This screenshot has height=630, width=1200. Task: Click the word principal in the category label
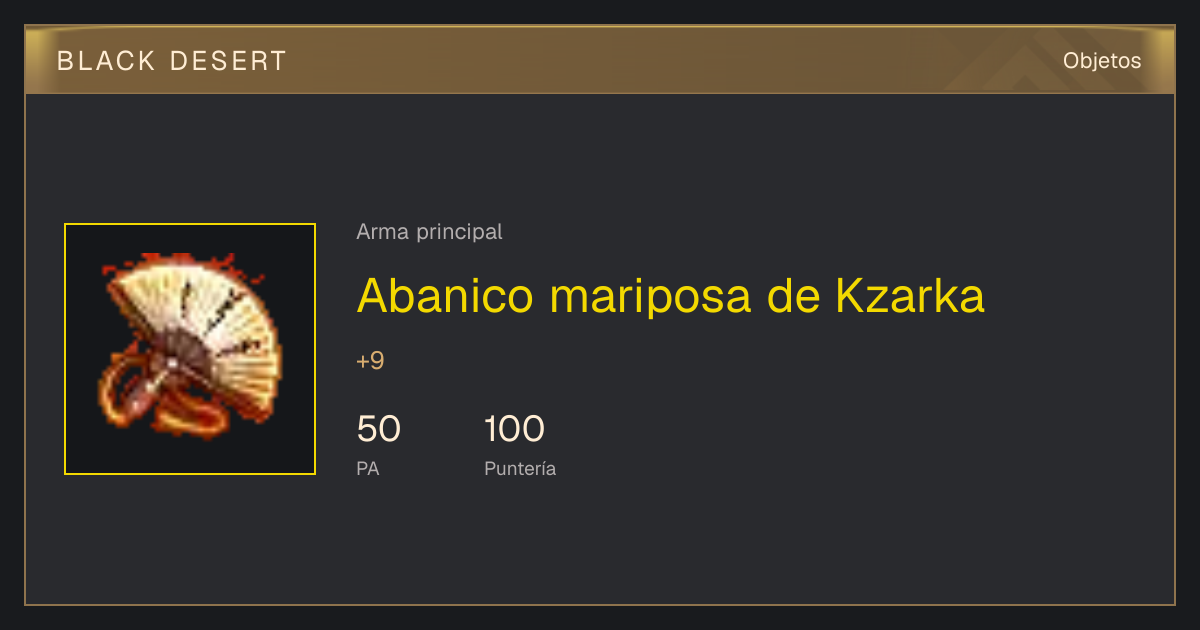(x=459, y=232)
